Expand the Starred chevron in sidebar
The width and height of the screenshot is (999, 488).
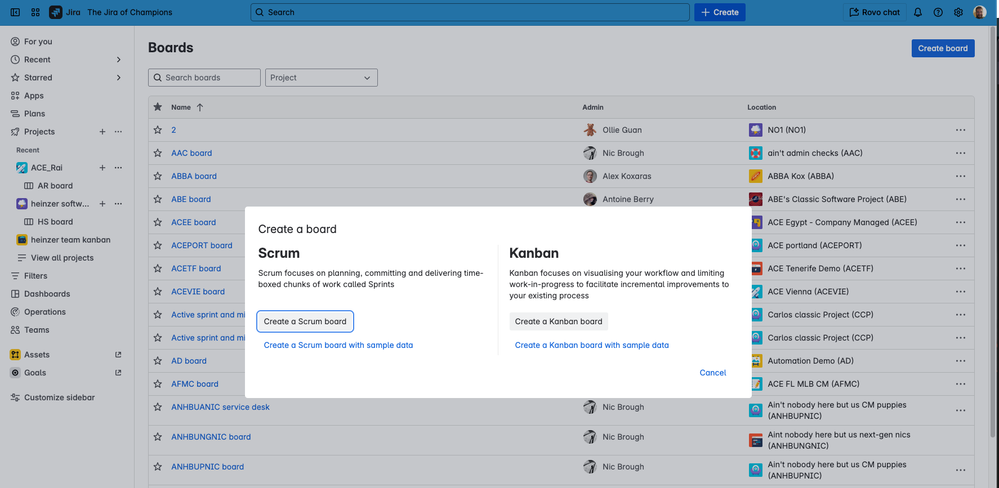pos(119,78)
